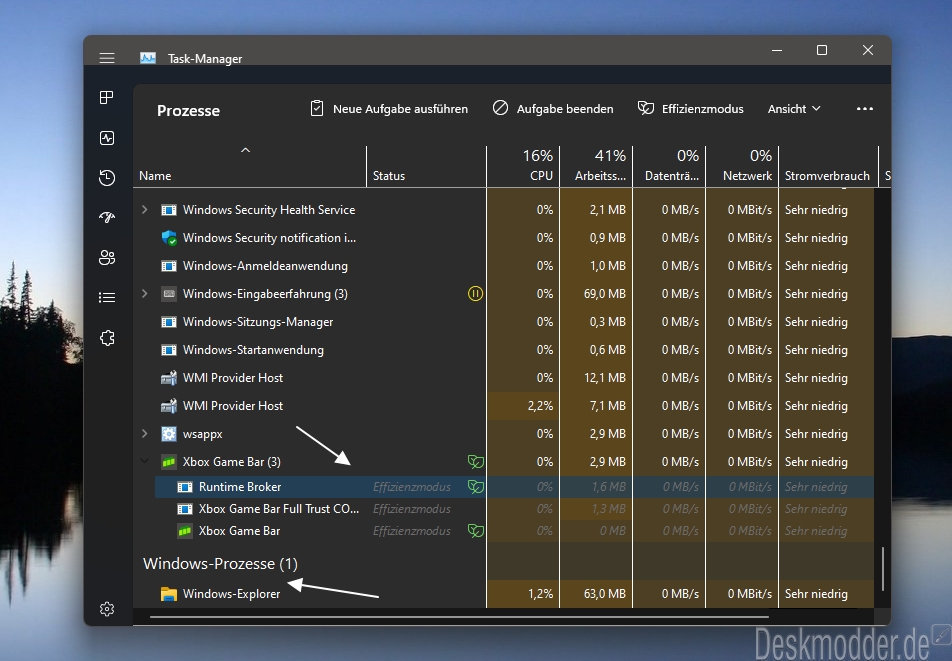Click the 1,2% CPU value of Windows-Explorer

540,594
